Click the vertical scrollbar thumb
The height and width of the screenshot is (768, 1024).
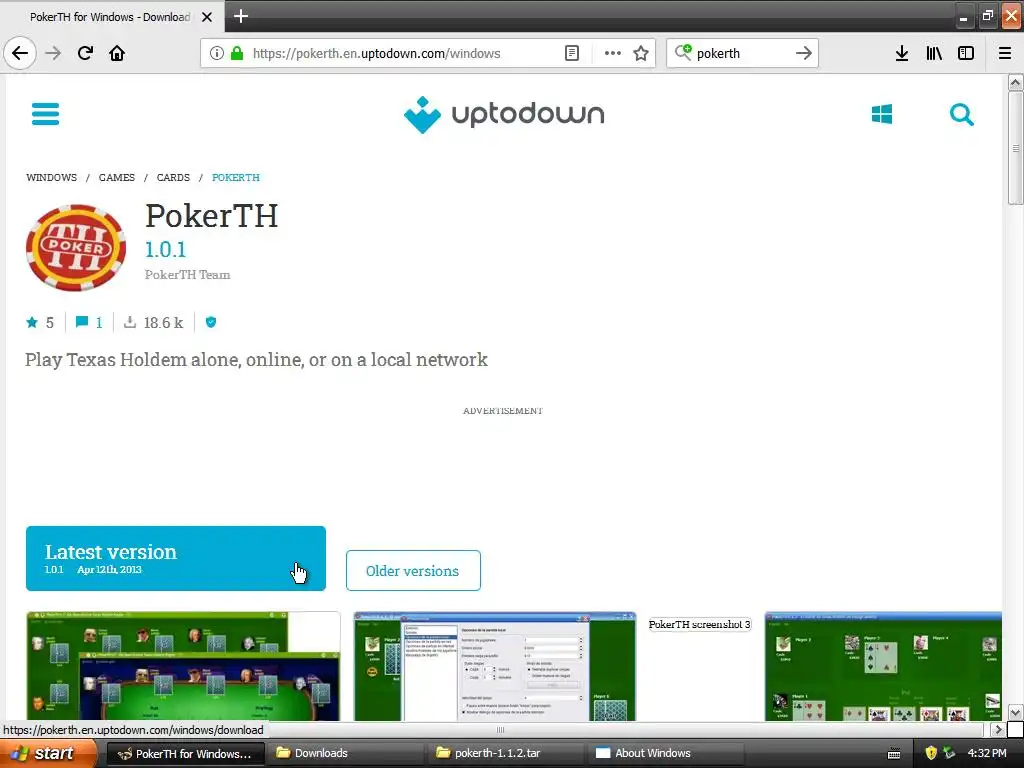tap(1015, 148)
